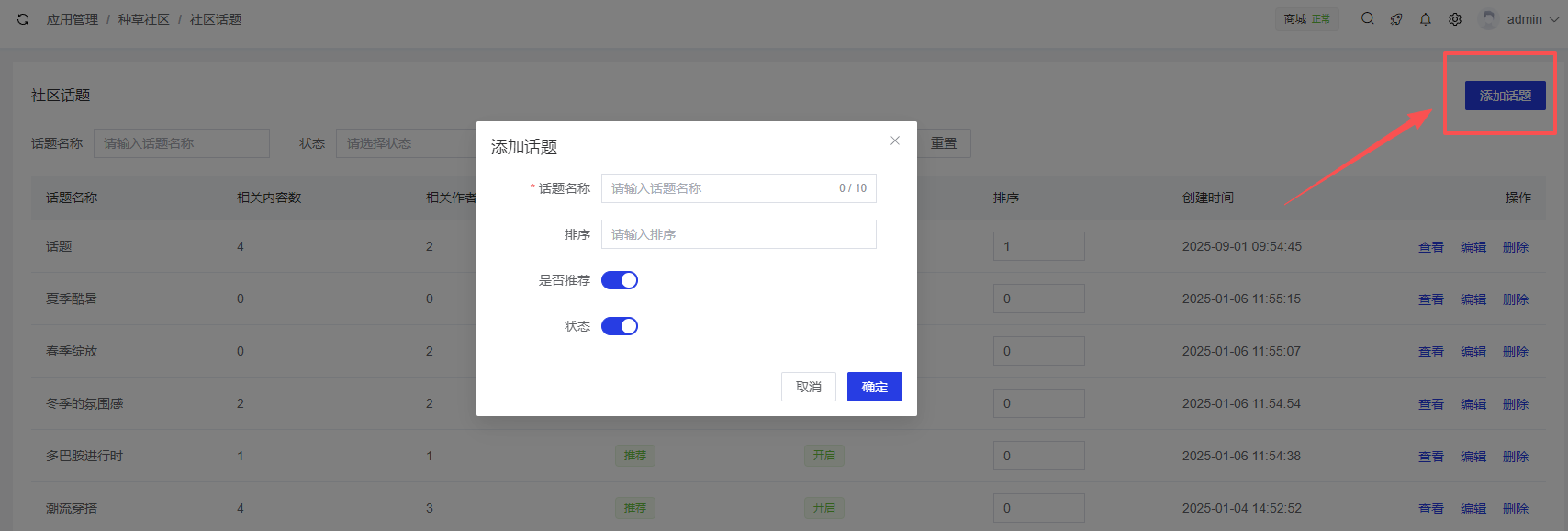Close the 添加话题 dialog with X
This screenshot has height=531, width=1568.
click(x=895, y=141)
